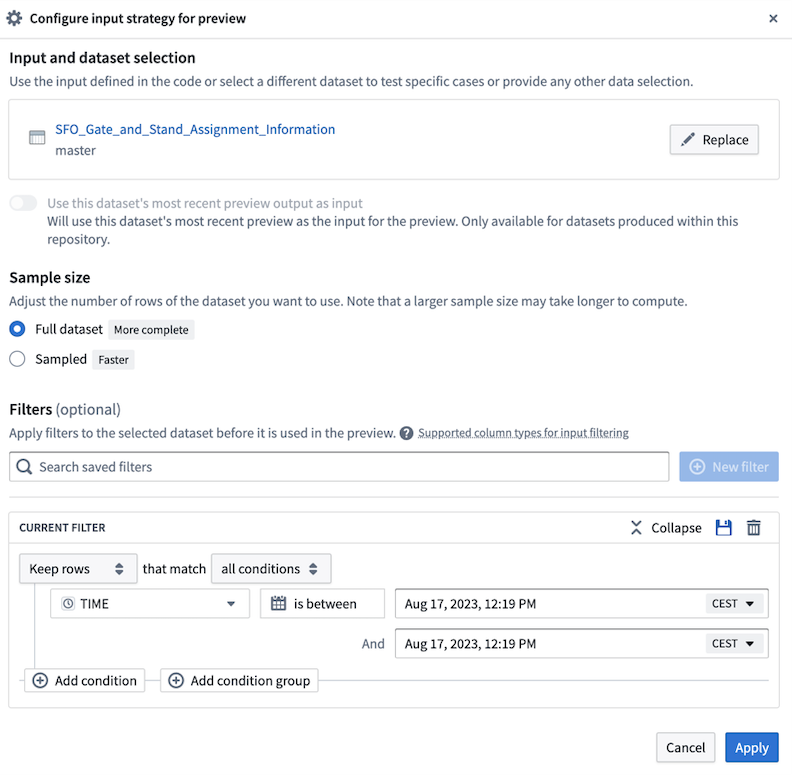792x776 pixels.
Task: Click the More complete tag
Action: (151, 330)
